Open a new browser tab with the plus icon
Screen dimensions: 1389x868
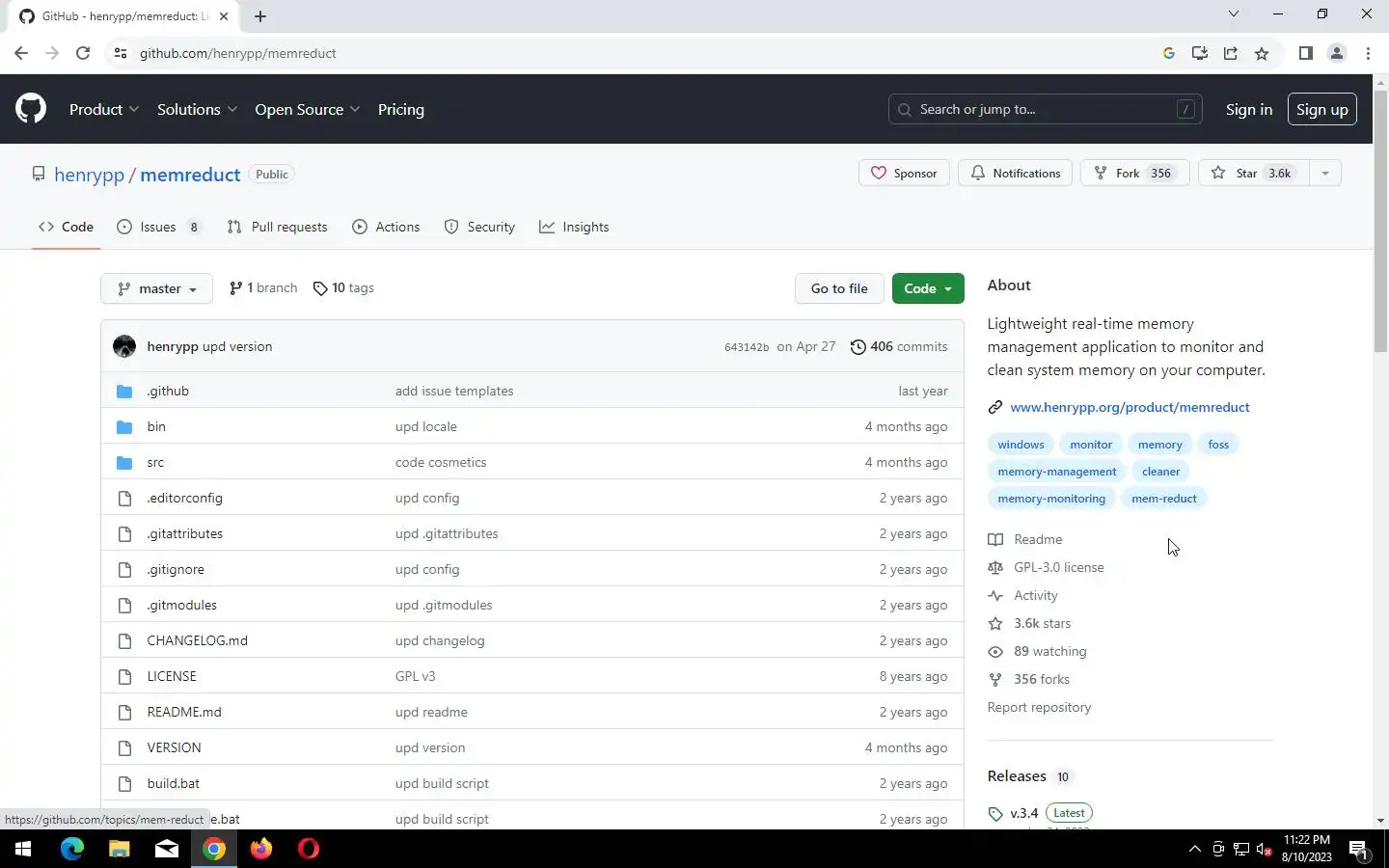pos(260,16)
